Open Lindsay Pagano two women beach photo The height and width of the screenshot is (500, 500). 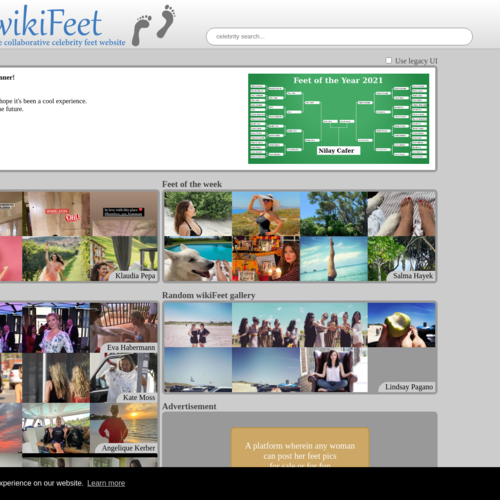(198, 325)
